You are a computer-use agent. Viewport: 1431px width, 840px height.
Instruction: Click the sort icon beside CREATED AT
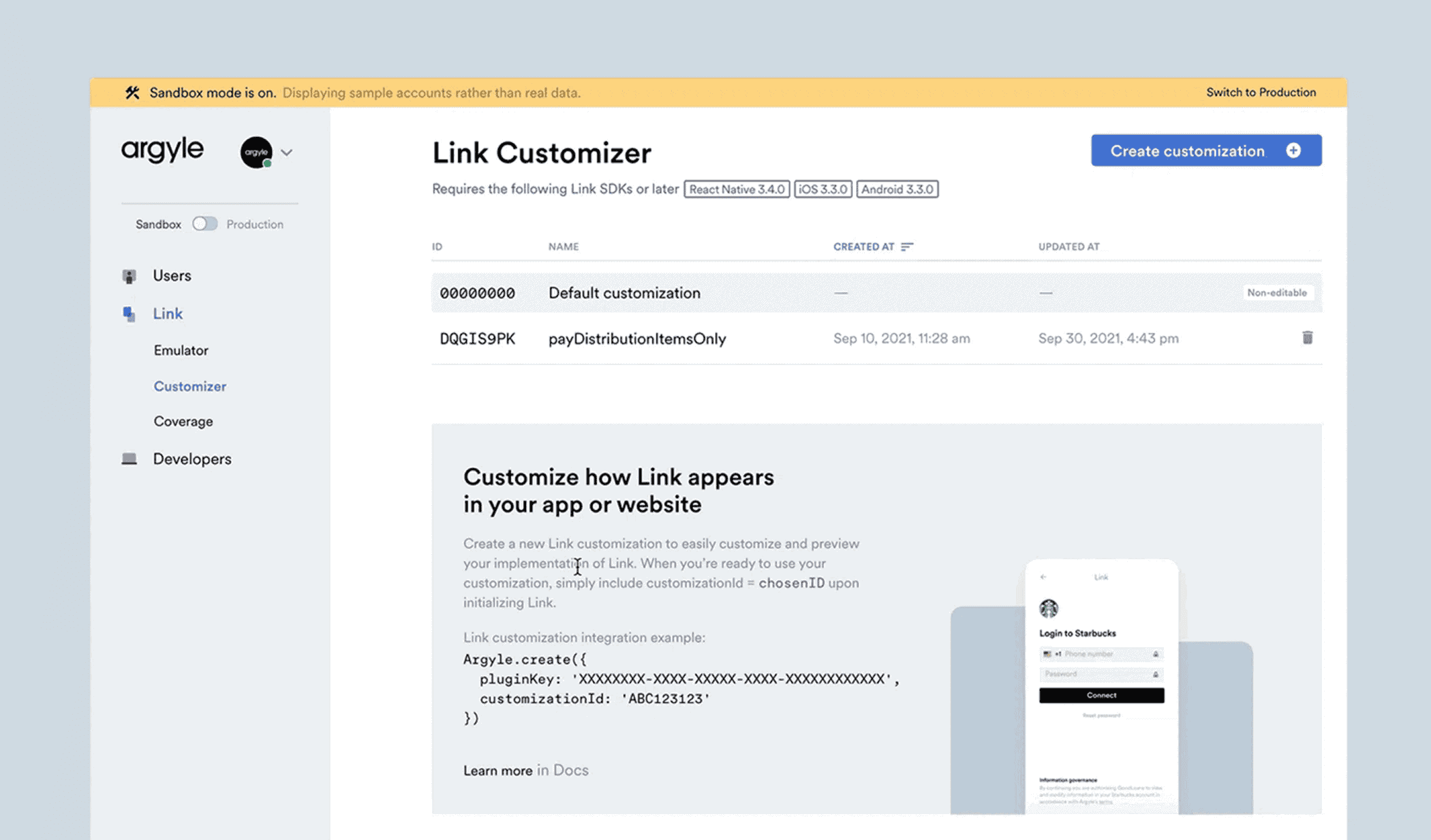pyautogui.click(x=907, y=247)
